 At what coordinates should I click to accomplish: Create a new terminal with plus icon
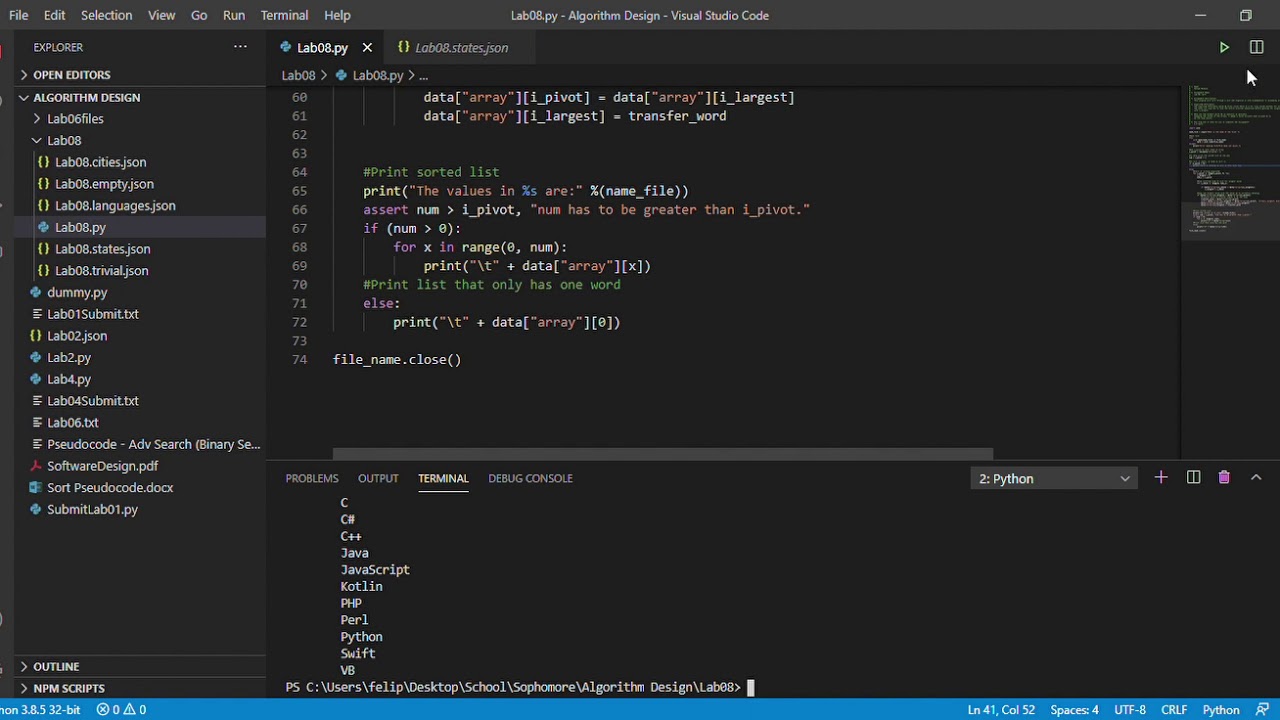1160,478
